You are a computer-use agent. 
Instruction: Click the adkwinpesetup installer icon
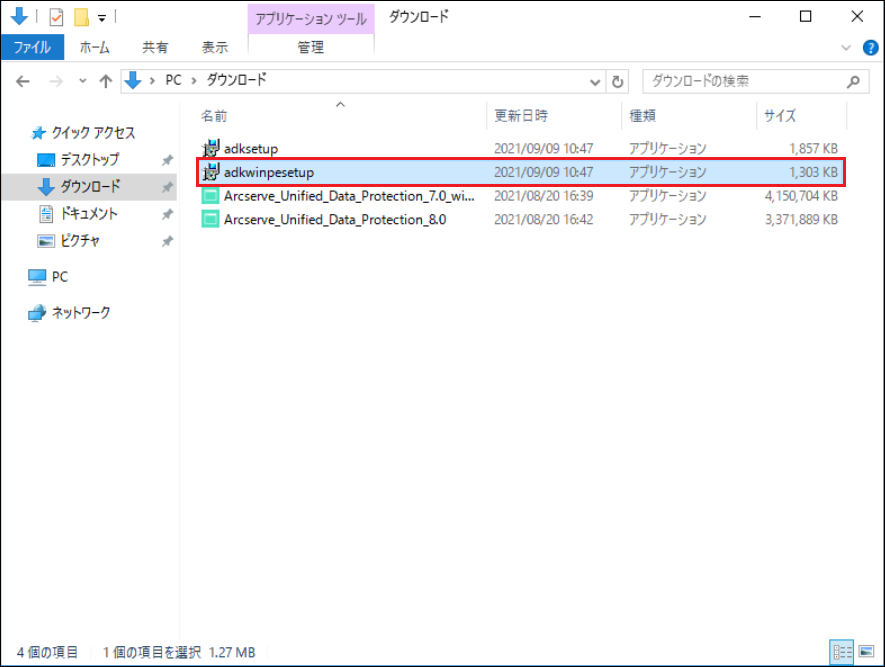[211, 172]
